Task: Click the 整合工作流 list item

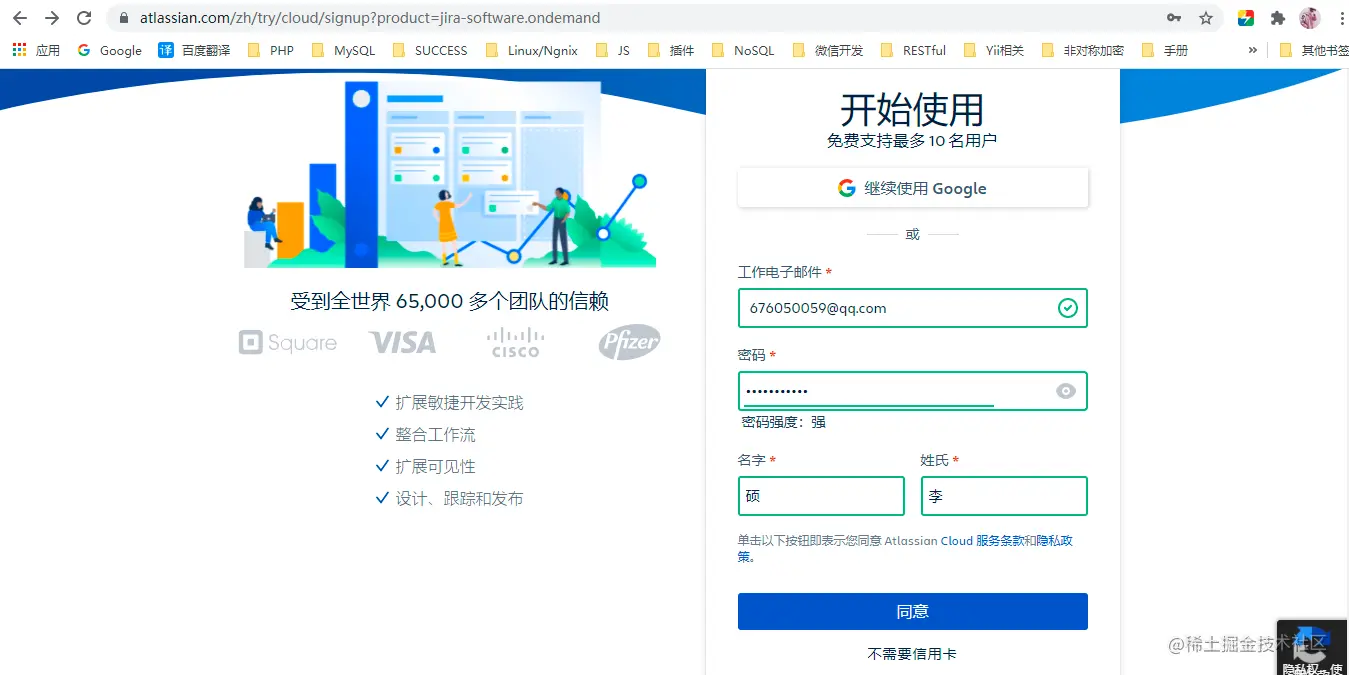Action: tap(435, 435)
